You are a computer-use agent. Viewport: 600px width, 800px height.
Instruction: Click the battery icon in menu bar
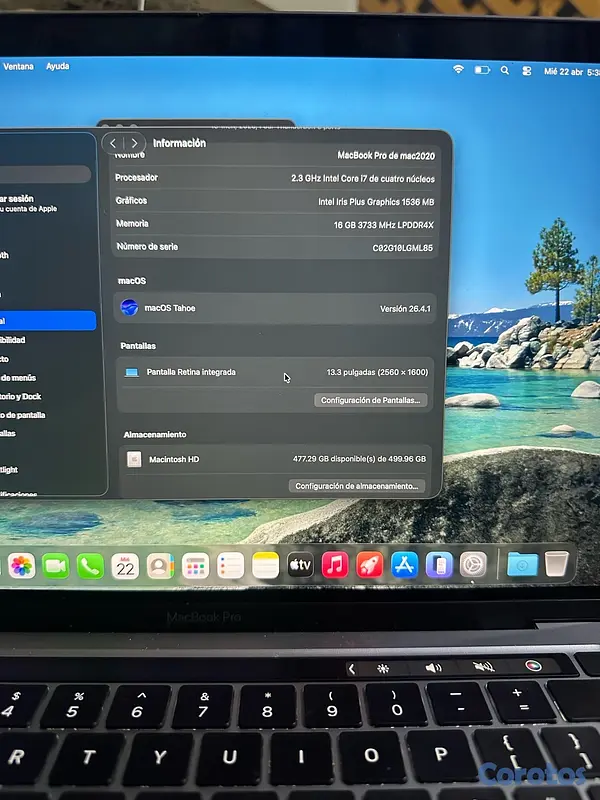[x=482, y=70]
